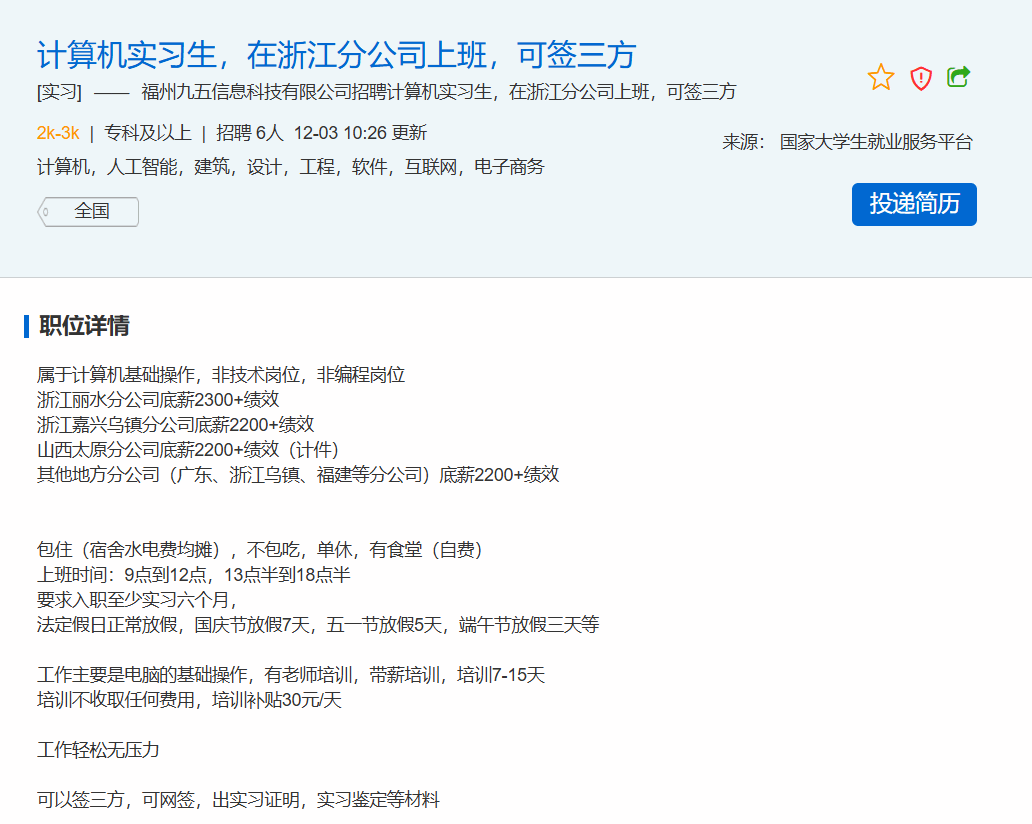The image size is (1032, 824).
Task: Click the [实习] job type label
Action: (x=59, y=92)
